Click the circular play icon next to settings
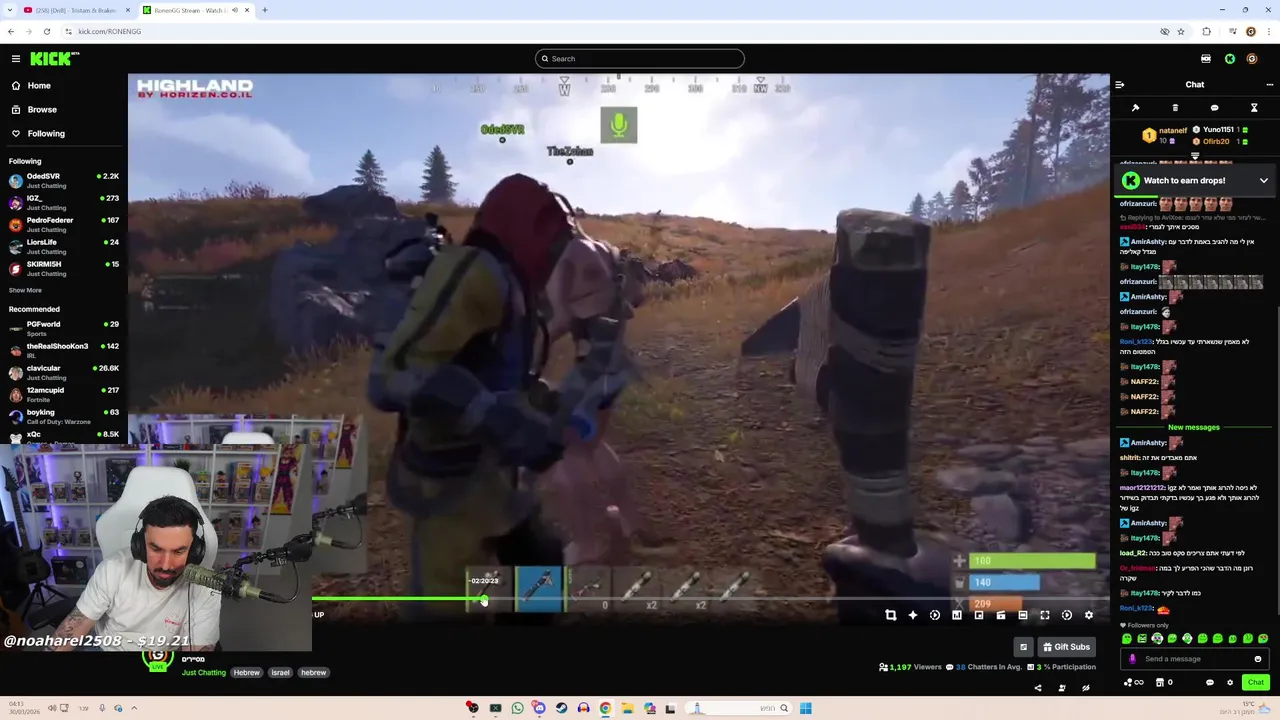 pos(1067,615)
